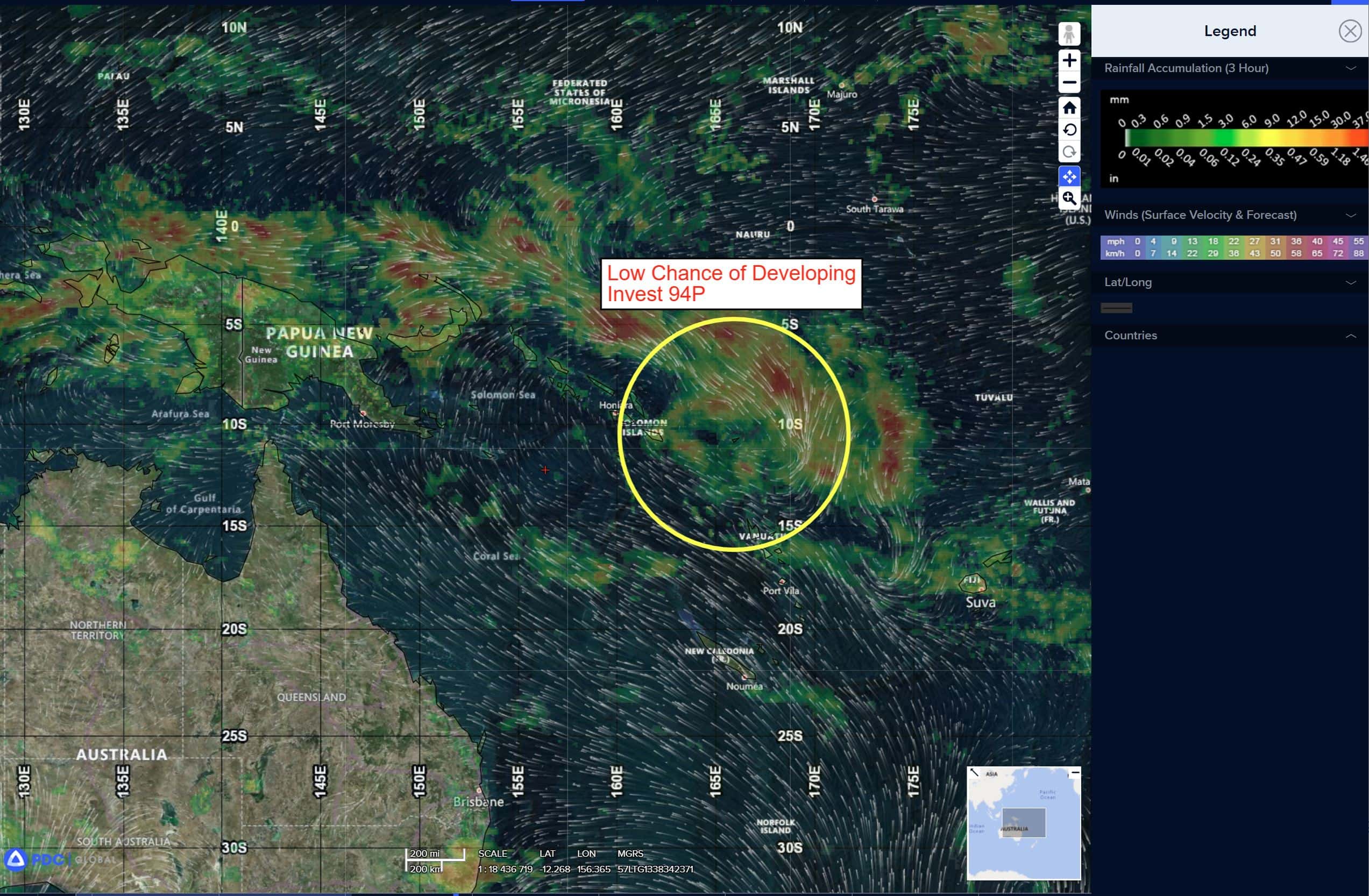
Task: Click the Invest 94P annotation label
Action: click(x=730, y=283)
